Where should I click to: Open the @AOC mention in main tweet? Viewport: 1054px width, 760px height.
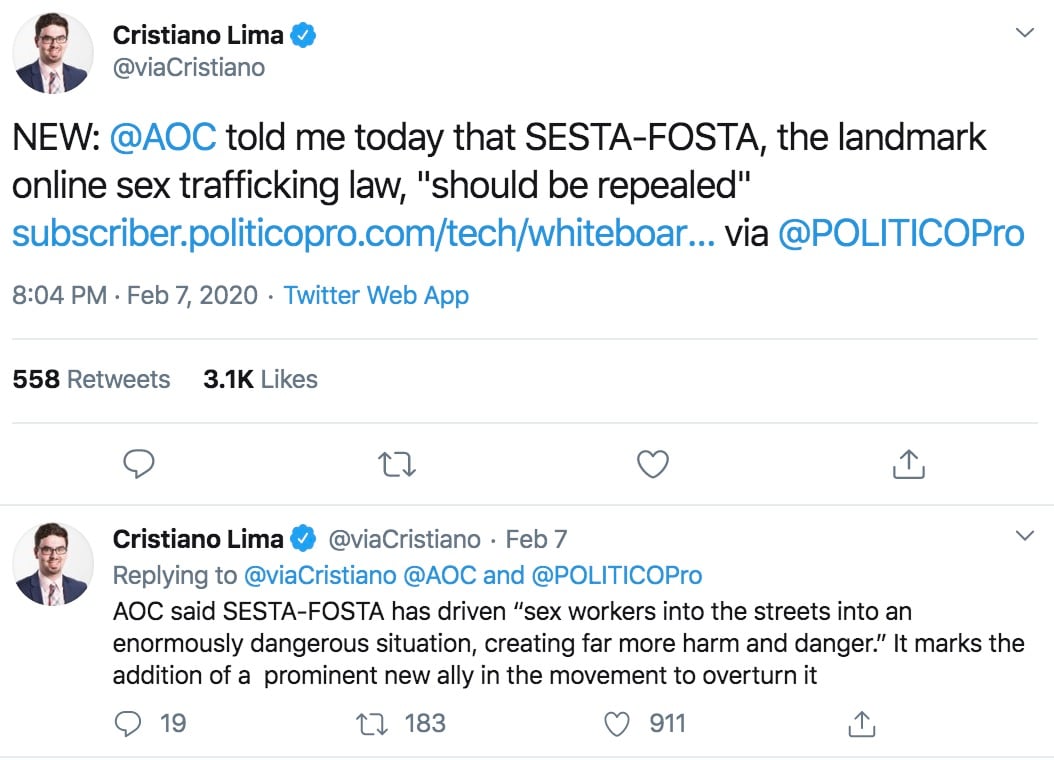point(163,137)
